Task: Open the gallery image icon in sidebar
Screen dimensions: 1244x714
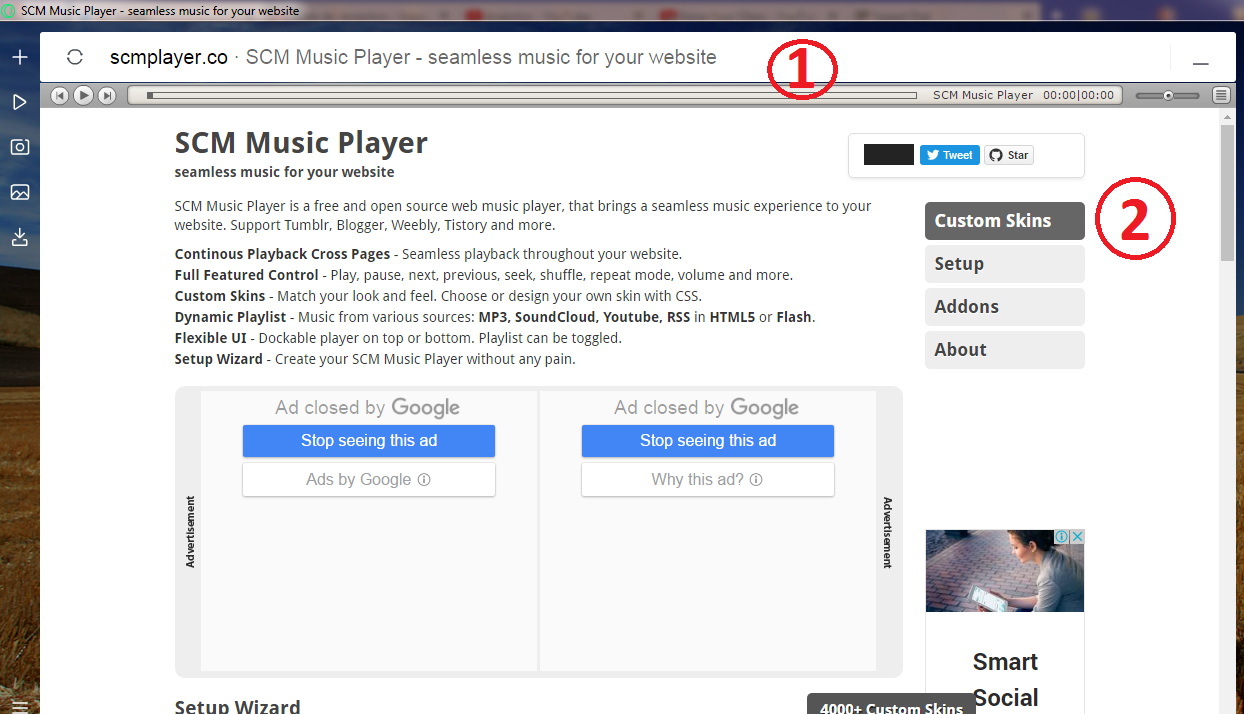Action: tap(19, 192)
